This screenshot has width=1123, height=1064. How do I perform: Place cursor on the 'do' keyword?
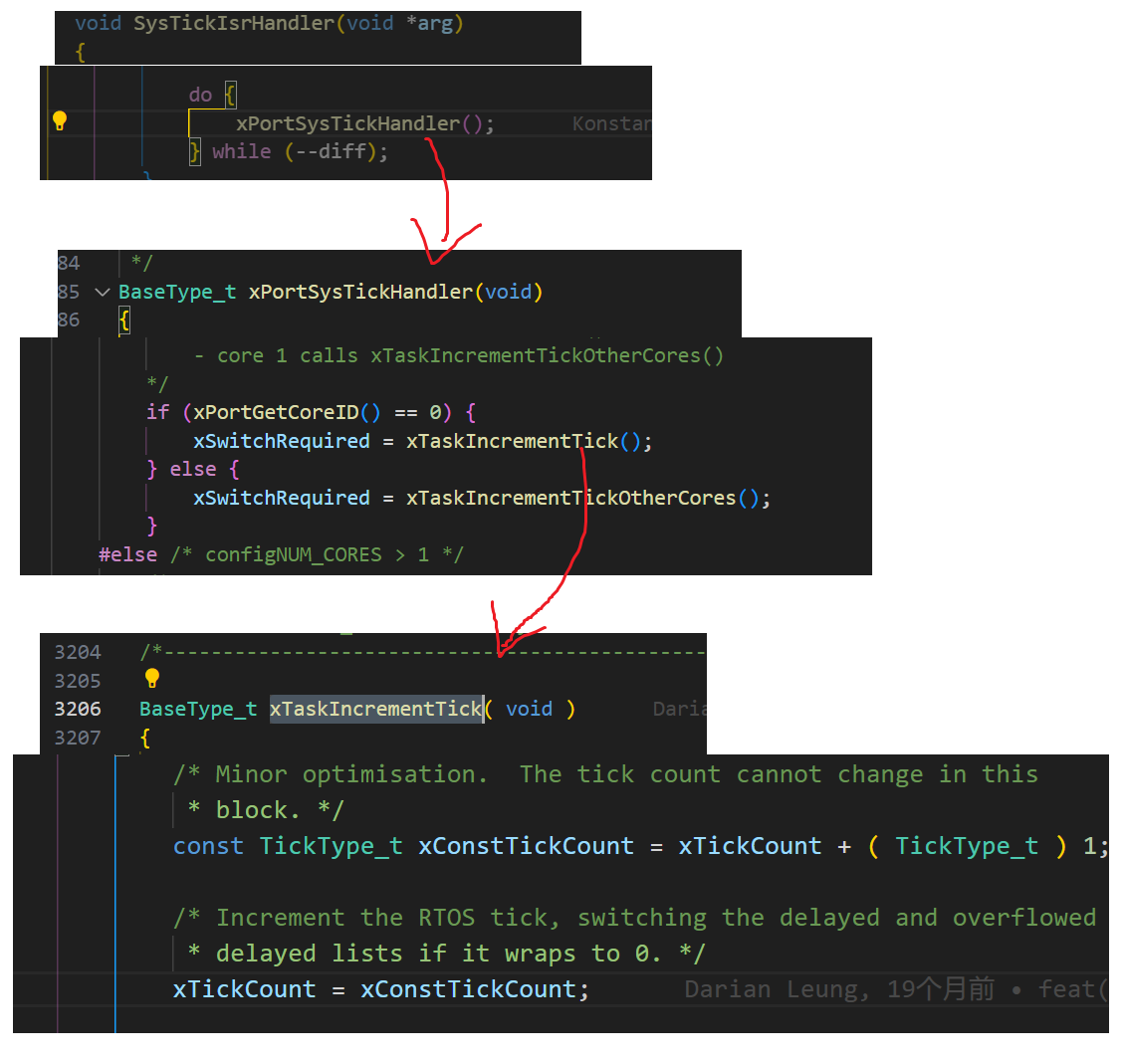click(x=200, y=96)
